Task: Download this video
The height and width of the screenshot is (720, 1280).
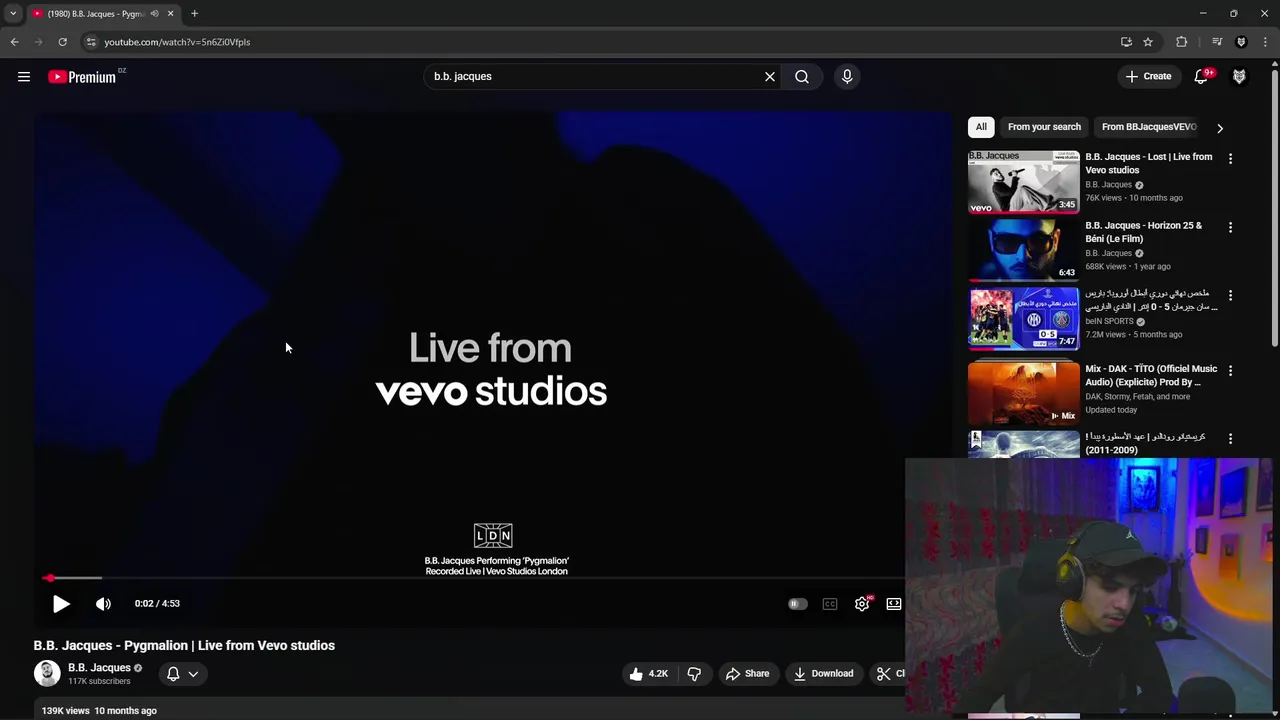Action: pos(823,674)
